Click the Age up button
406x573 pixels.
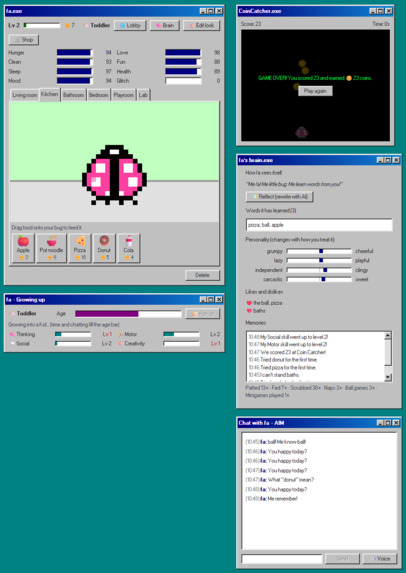tap(203, 314)
